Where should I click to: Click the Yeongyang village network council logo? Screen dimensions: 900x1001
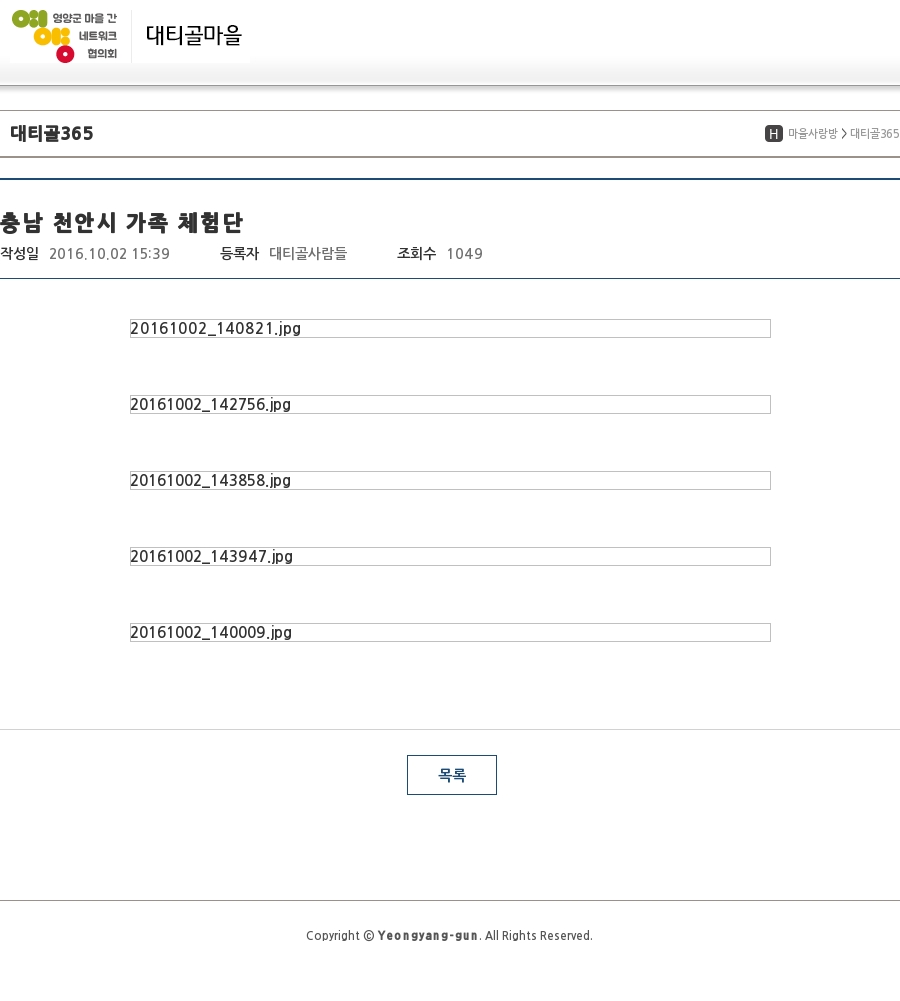point(65,36)
